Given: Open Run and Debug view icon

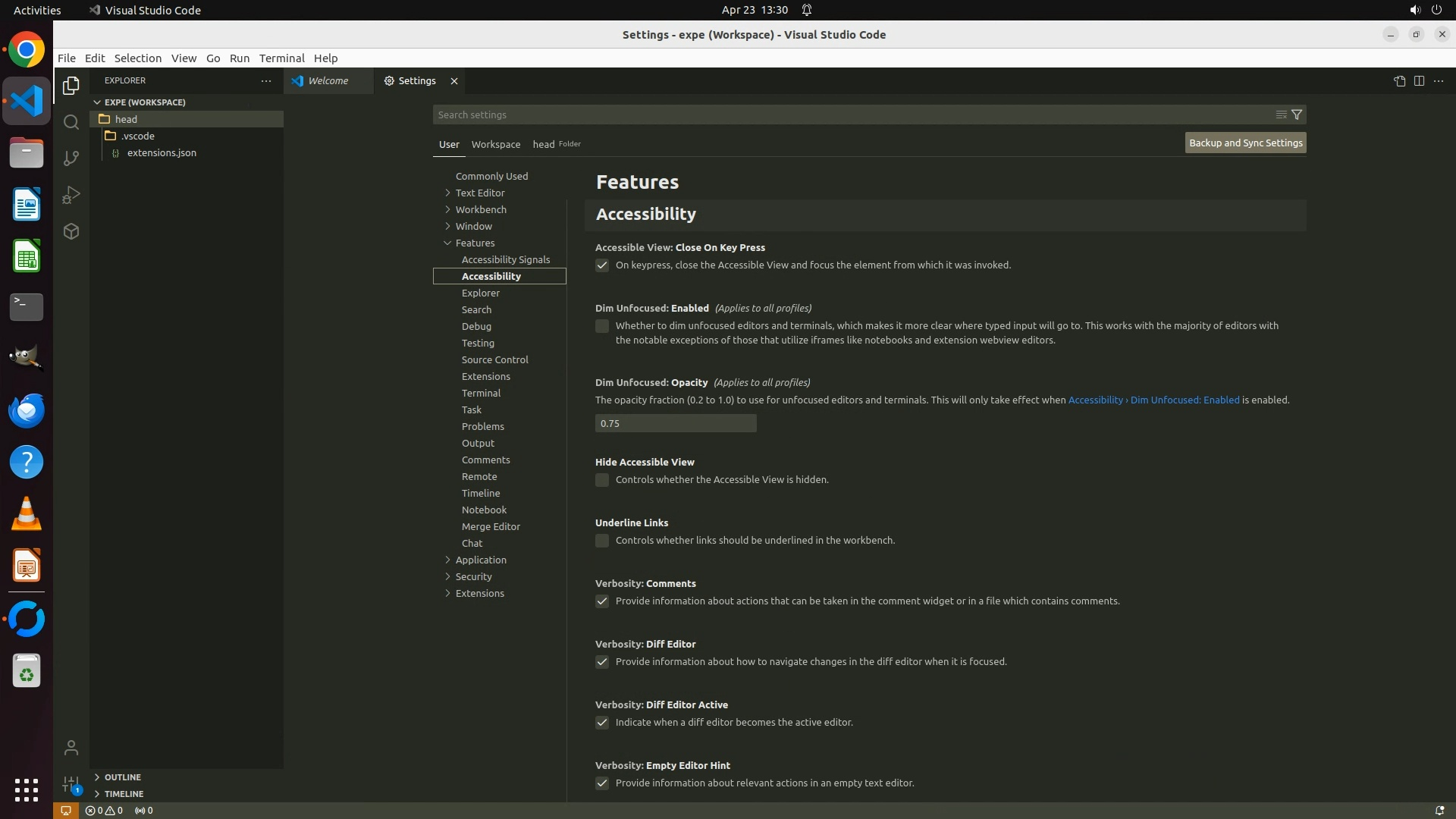Looking at the screenshot, I should pos(71,195).
